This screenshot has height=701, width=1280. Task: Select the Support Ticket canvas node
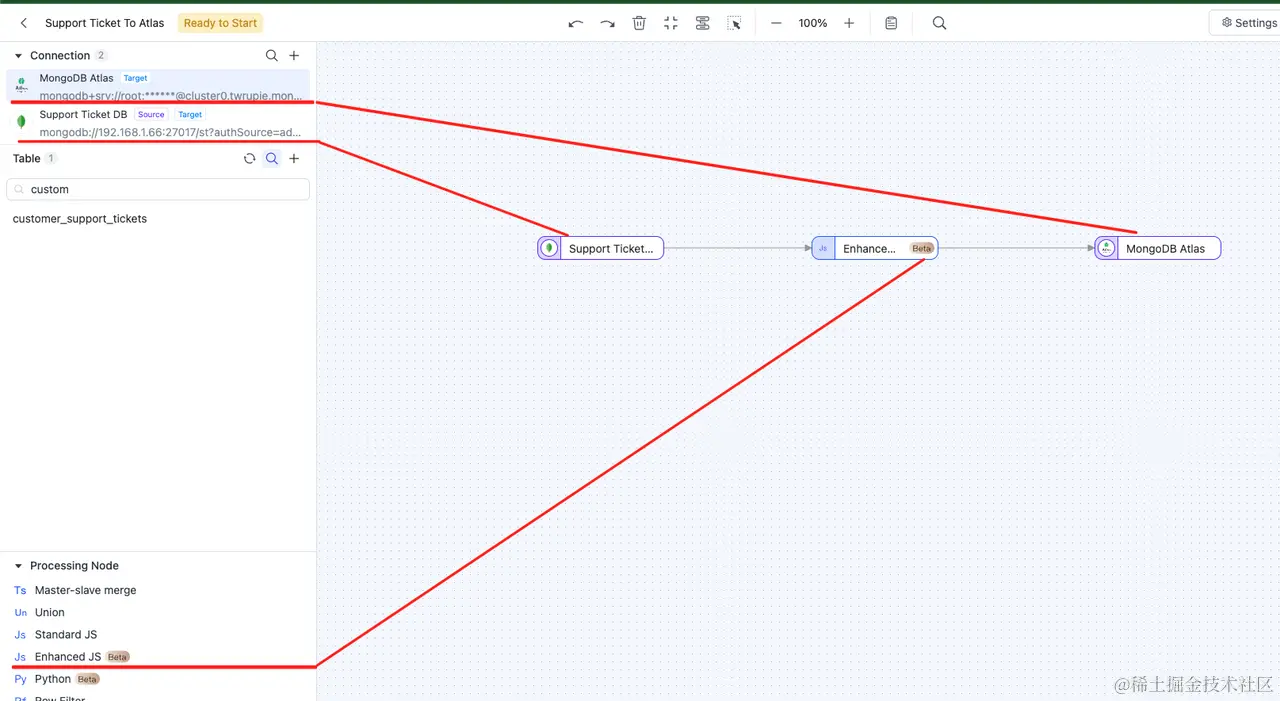(x=601, y=248)
